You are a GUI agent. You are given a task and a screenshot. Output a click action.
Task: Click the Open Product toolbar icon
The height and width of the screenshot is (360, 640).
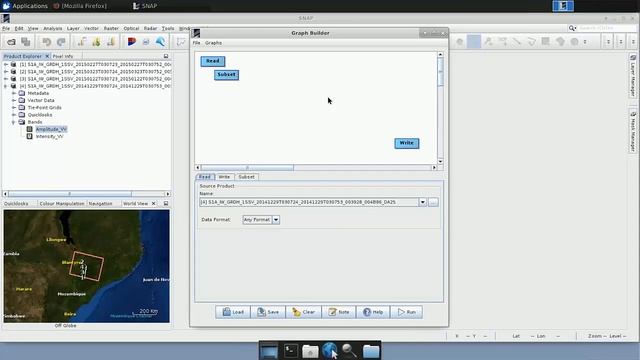click(11, 42)
